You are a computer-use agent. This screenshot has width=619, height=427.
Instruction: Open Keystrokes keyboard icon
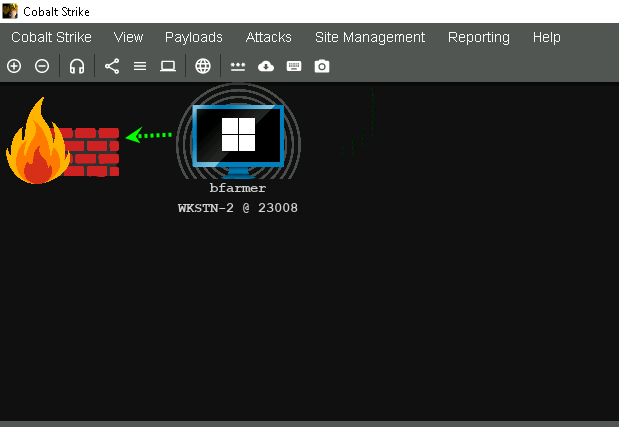pos(294,66)
